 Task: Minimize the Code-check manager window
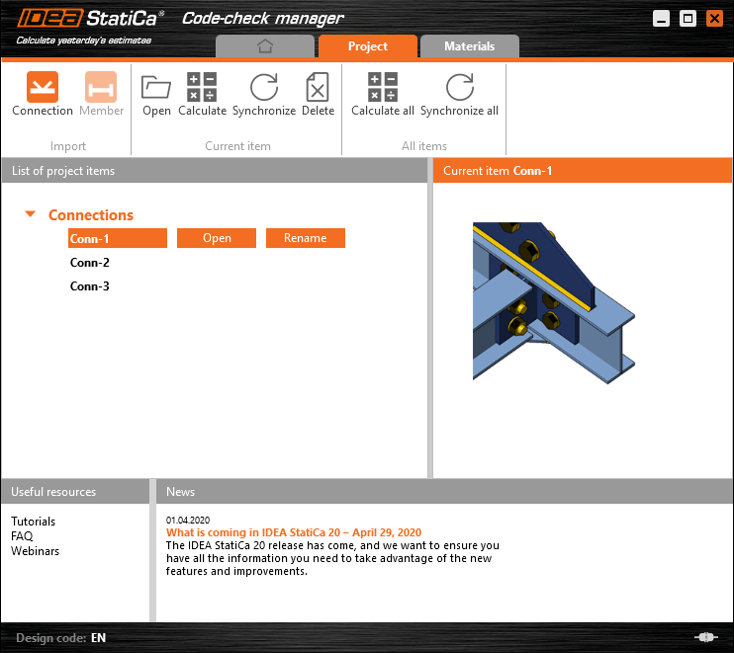click(661, 19)
